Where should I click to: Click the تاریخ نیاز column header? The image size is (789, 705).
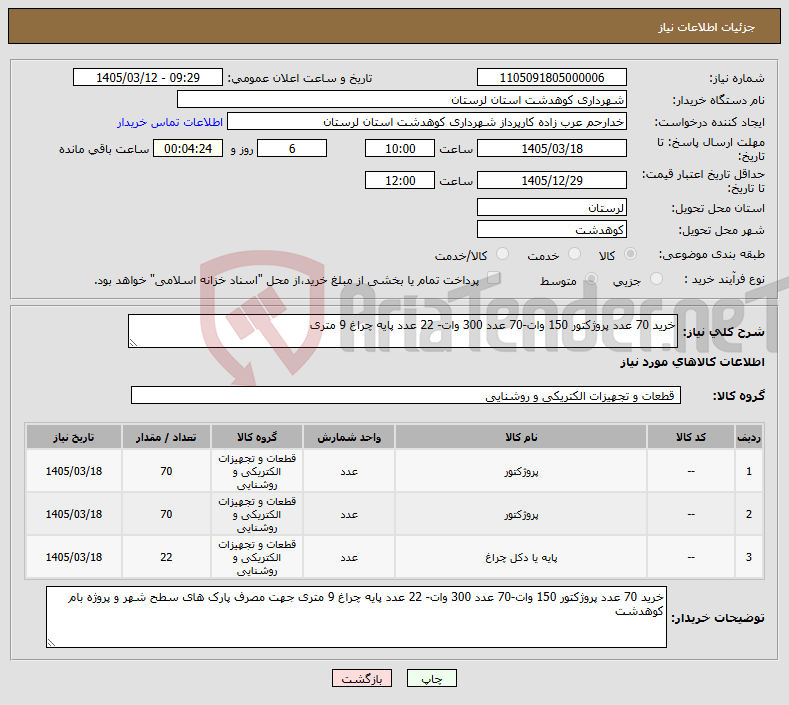(73, 437)
